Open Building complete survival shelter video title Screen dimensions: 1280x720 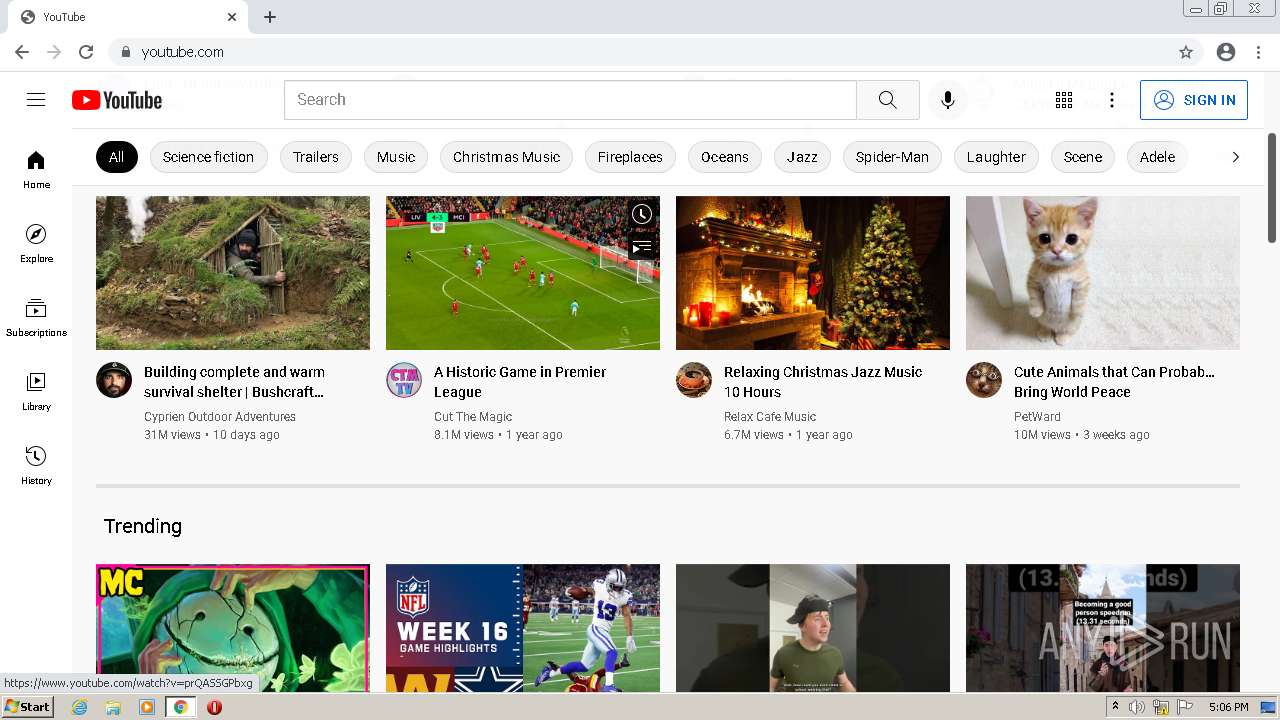pos(234,382)
